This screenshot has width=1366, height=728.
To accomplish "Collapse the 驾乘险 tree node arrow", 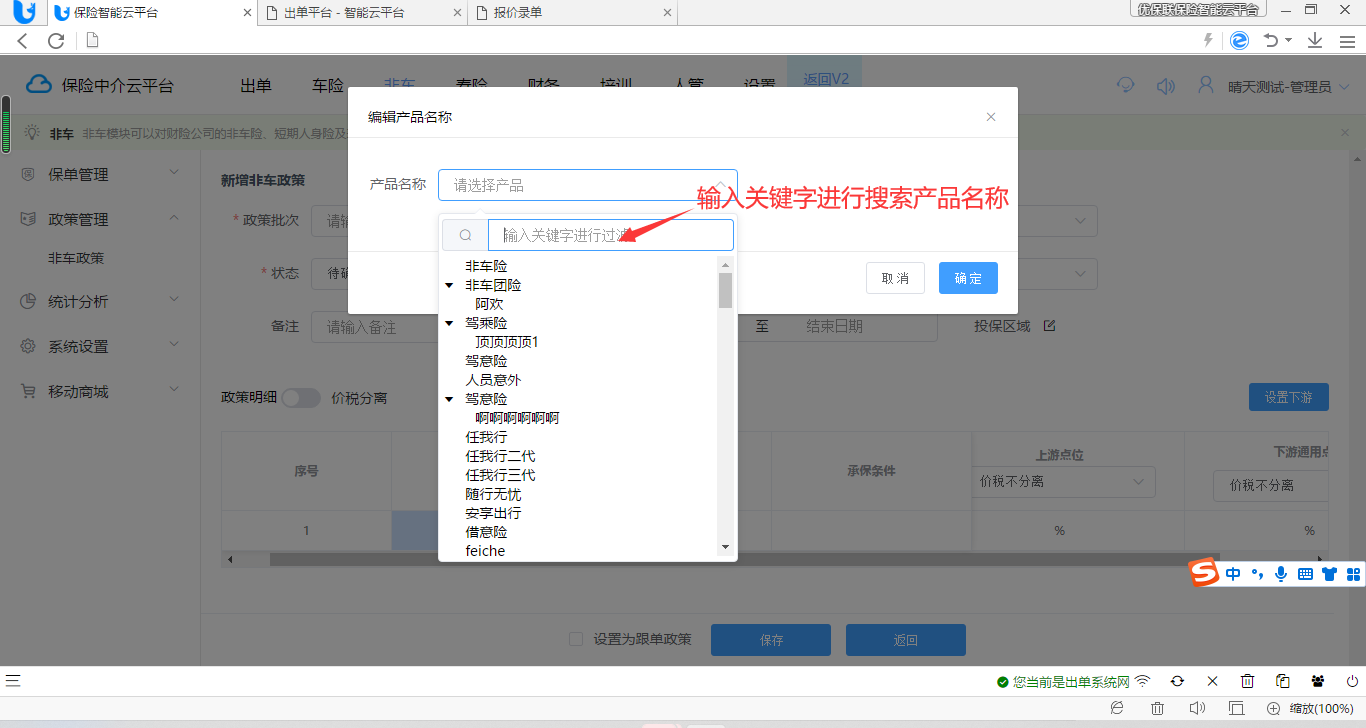I will pos(450,324).
